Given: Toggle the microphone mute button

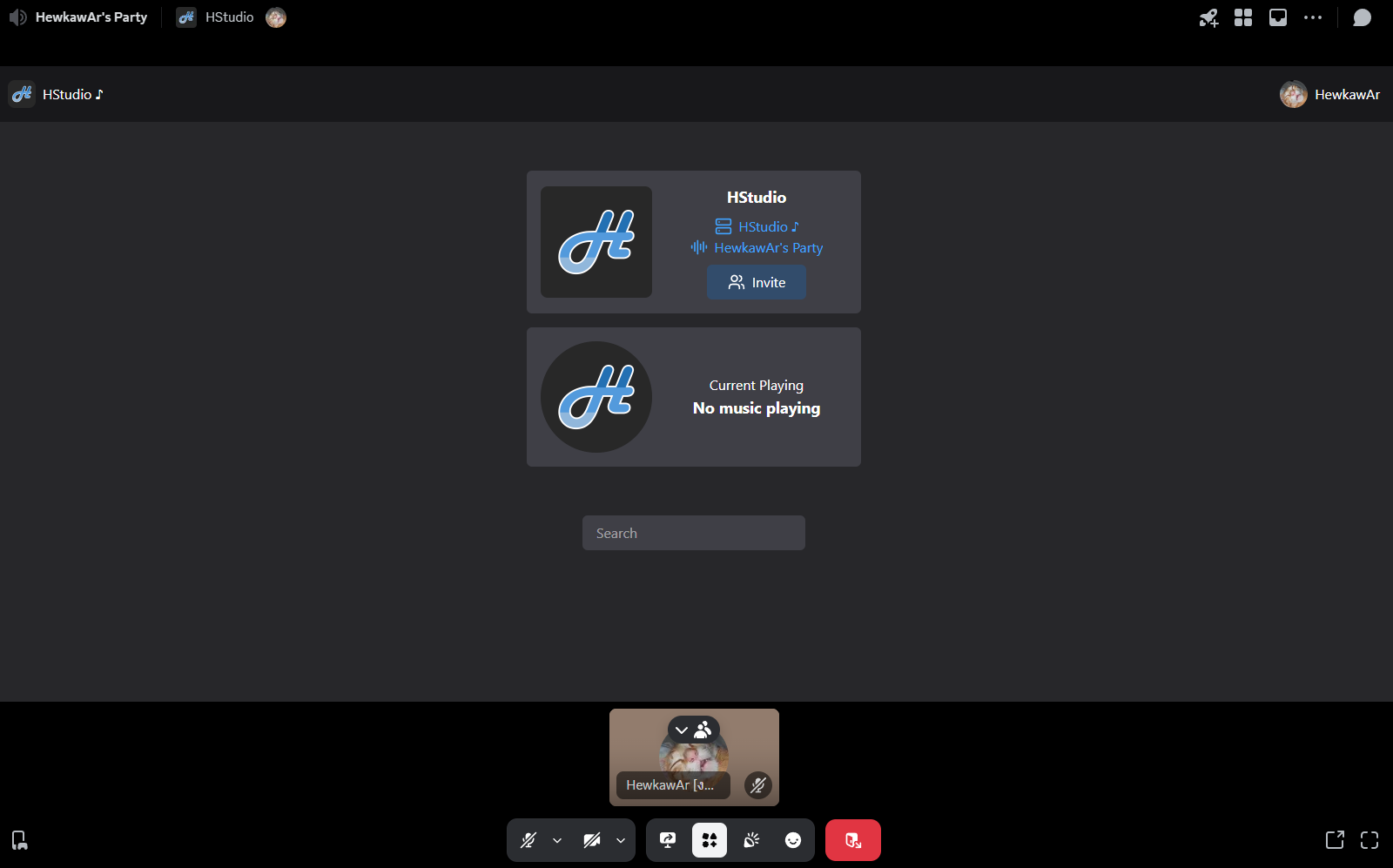Looking at the screenshot, I should [528, 840].
